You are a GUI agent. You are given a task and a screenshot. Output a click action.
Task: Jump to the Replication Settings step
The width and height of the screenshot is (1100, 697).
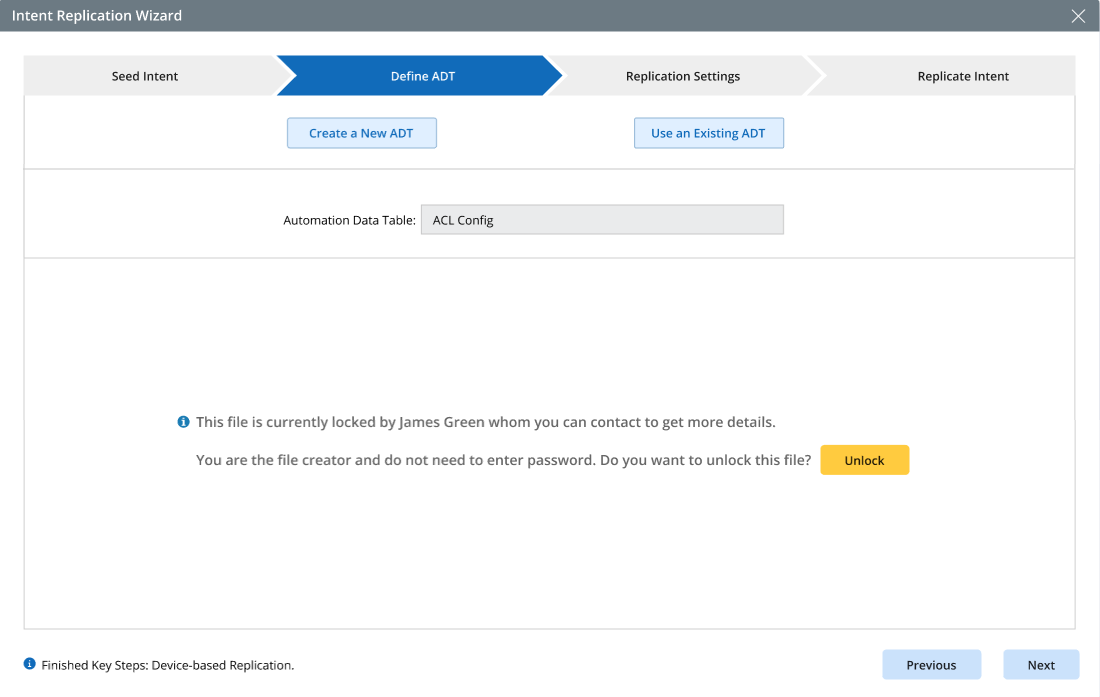click(x=682, y=76)
